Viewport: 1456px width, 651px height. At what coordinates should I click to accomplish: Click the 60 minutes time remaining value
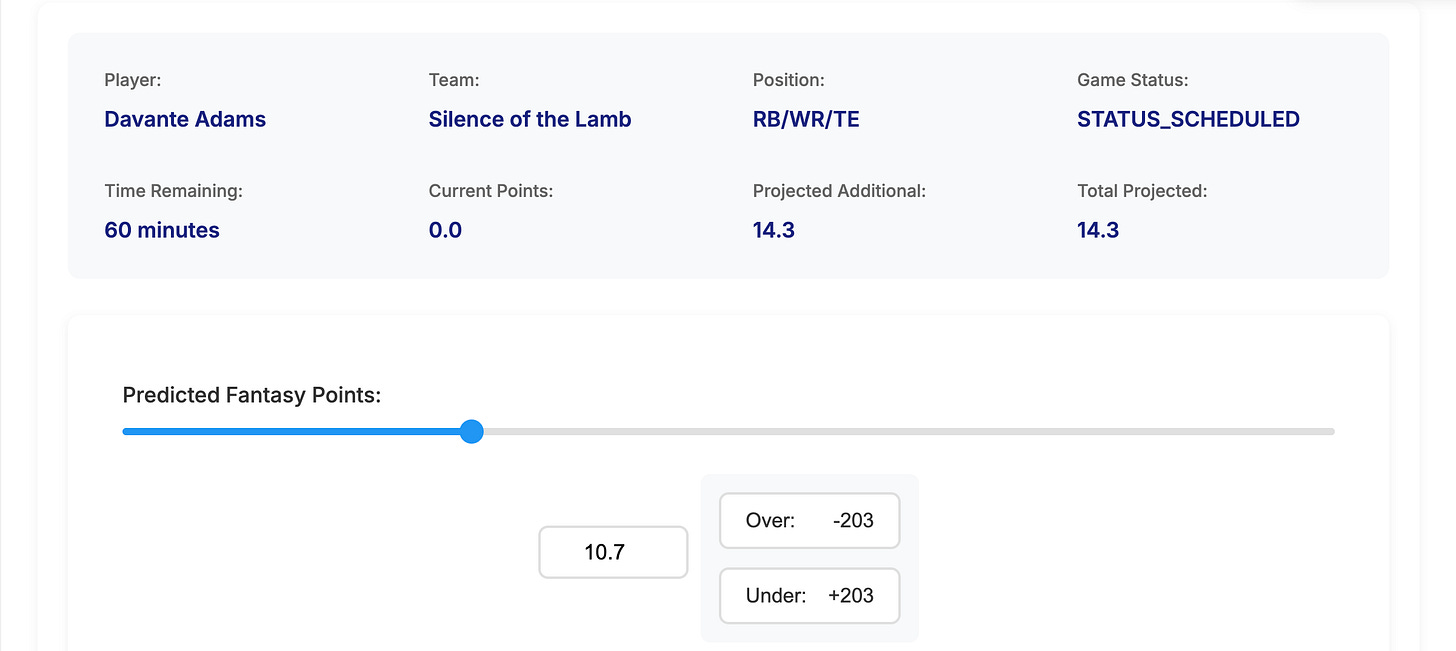[x=162, y=230]
